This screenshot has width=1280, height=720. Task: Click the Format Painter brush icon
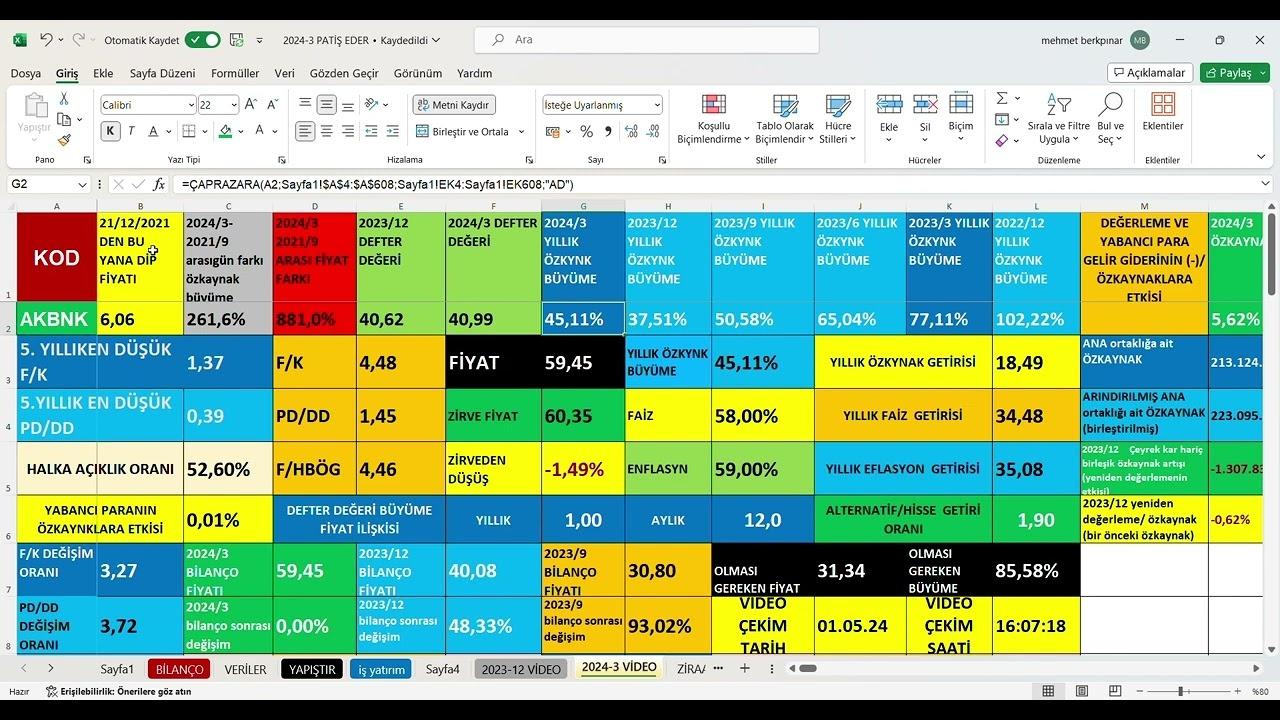coord(64,141)
